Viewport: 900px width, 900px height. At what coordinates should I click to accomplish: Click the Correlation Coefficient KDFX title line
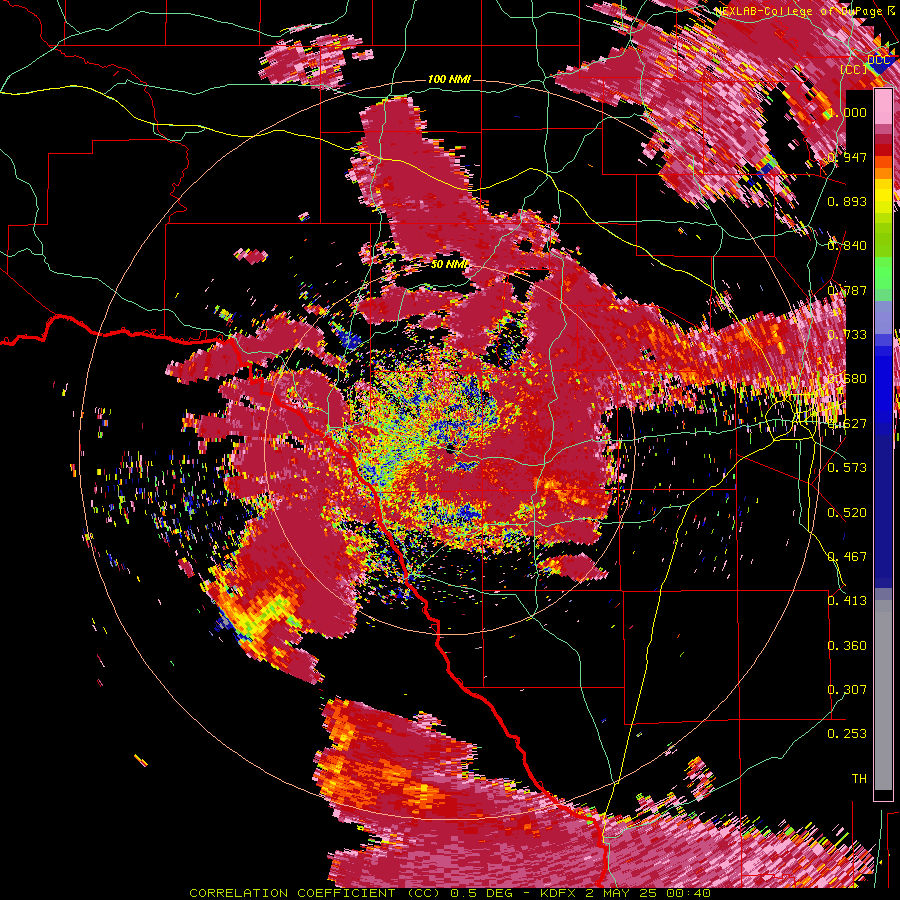[x=450, y=893]
